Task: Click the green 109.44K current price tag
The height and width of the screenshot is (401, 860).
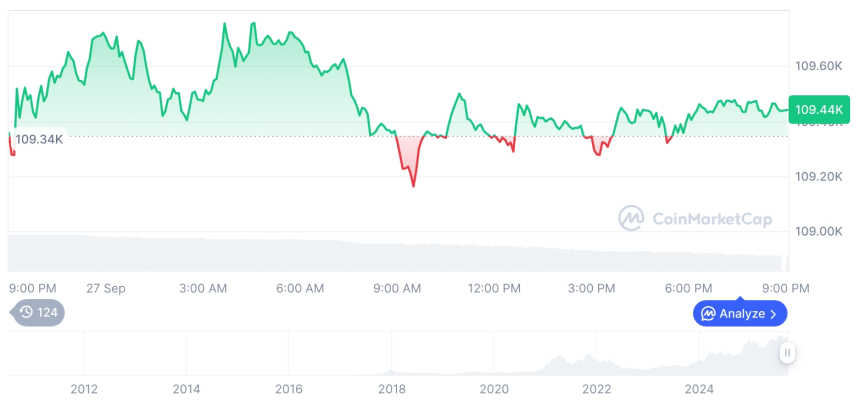Action: [x=817, y=110]
